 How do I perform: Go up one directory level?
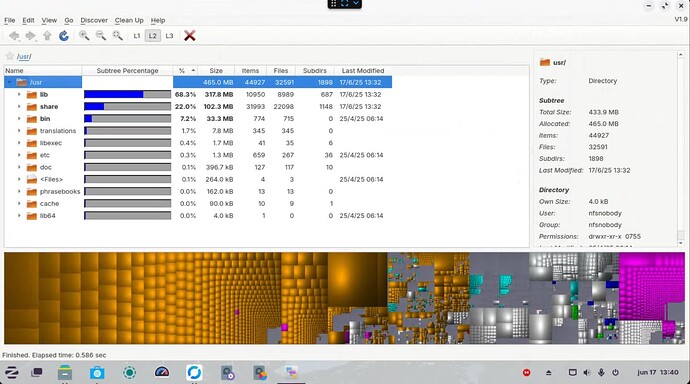click(47, 36)
